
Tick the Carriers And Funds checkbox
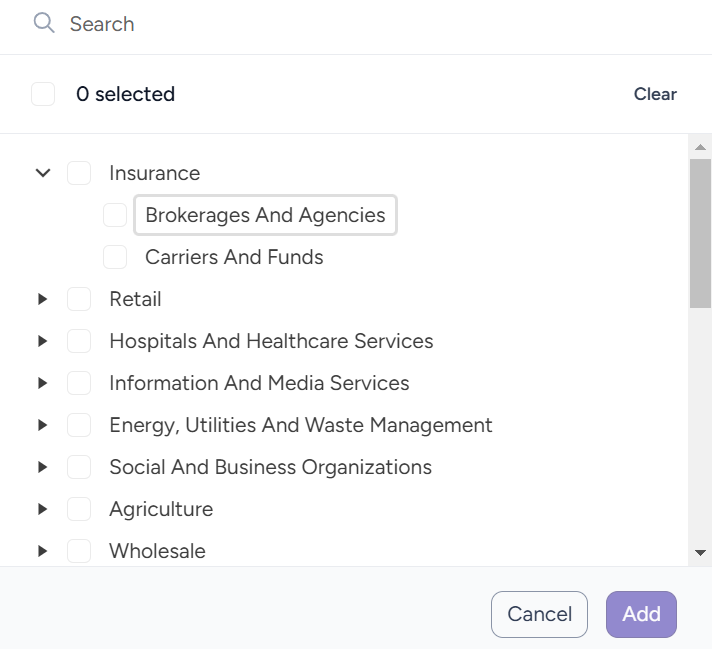[115, 257]
